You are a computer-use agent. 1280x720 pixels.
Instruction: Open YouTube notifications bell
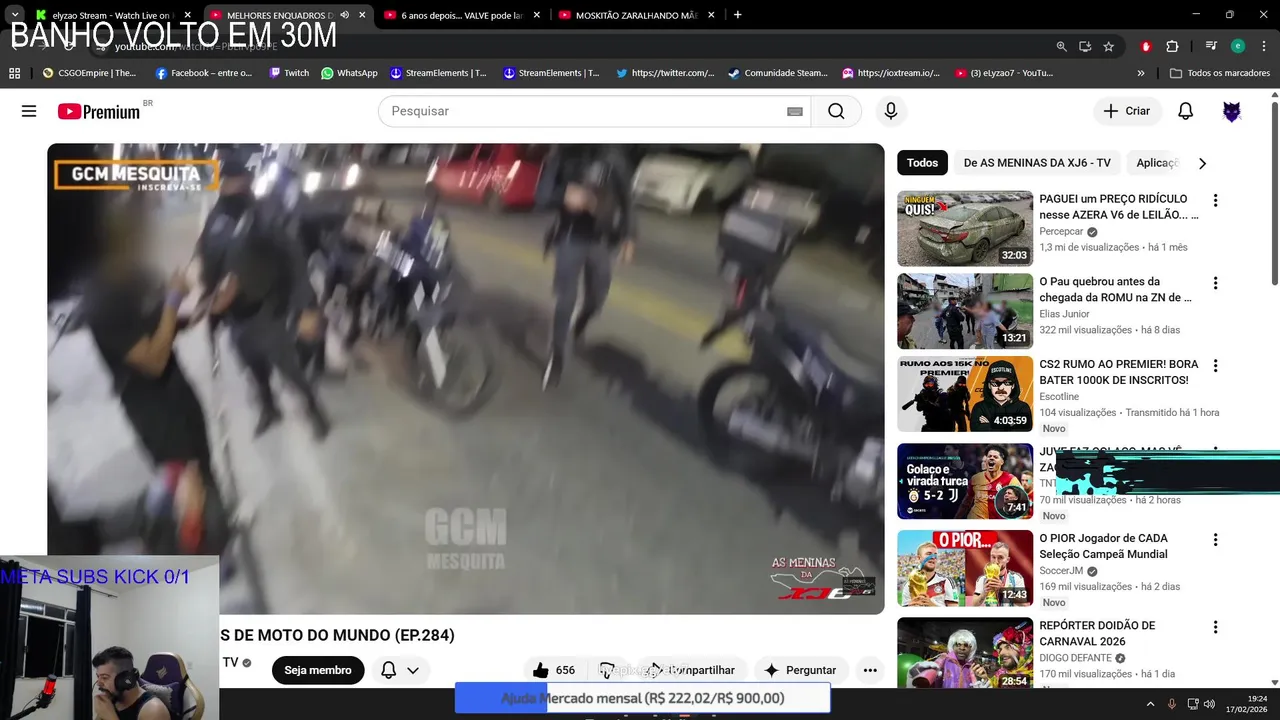coord(1185,111)
